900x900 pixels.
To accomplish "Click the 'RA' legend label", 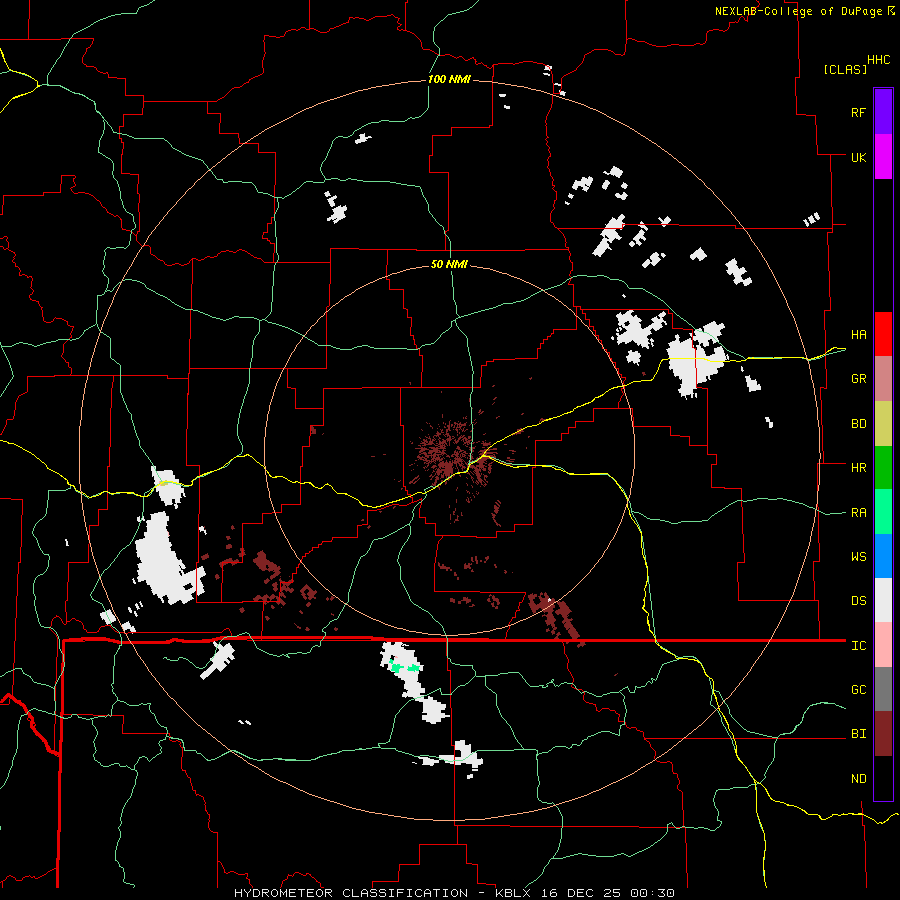I will coord(858,513).
